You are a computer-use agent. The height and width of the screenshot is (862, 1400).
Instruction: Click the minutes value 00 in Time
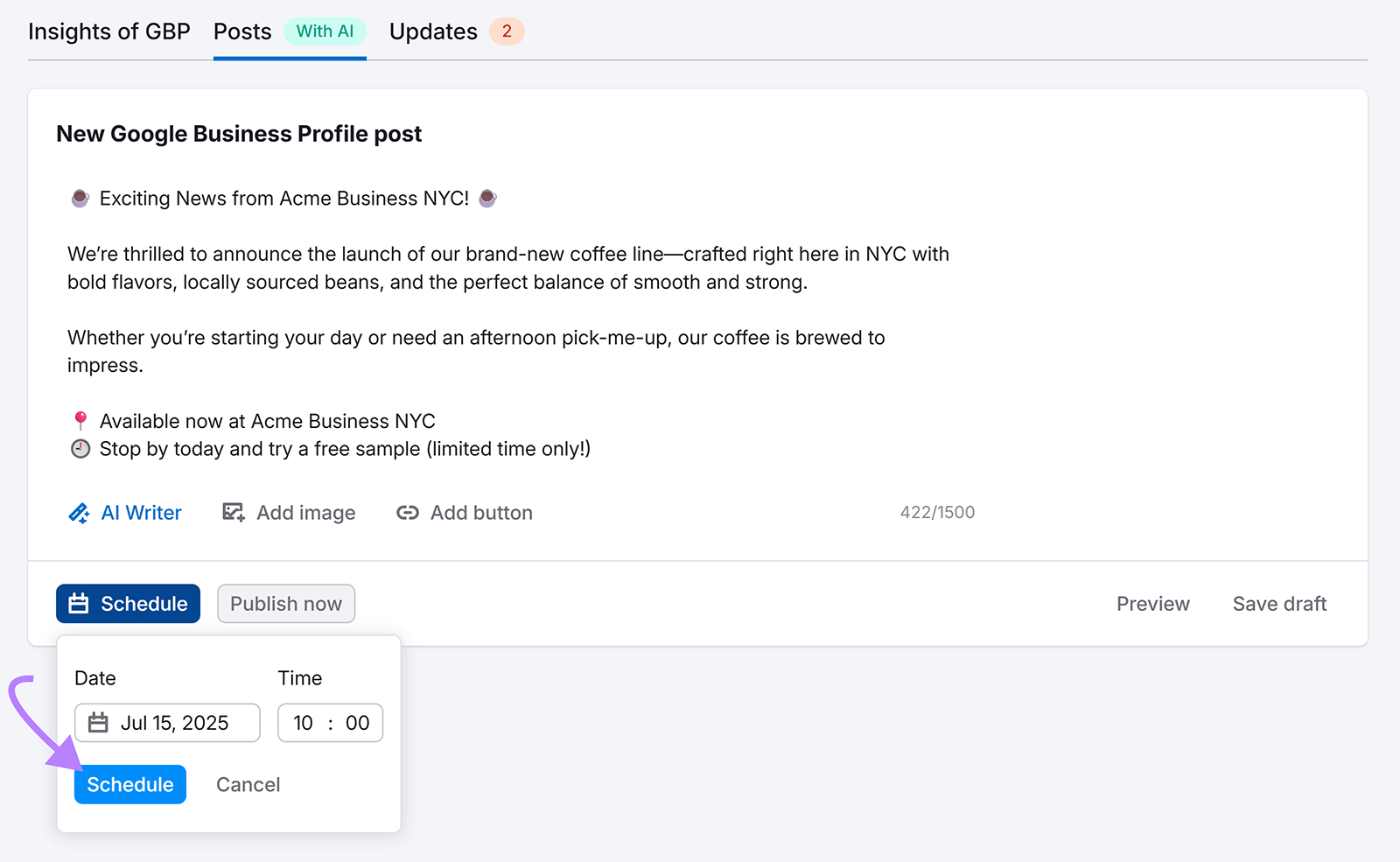[x=357, y=723]
